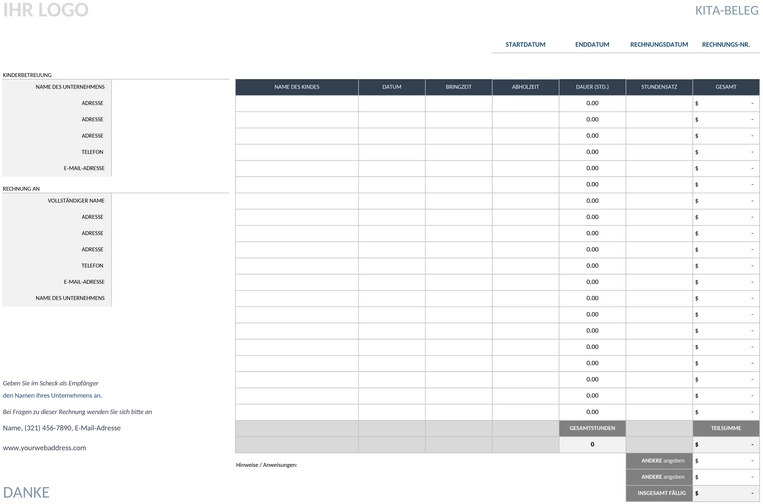763x504 pixels.
Task: Select the KITA-BELEG title
Action: pos(727,10)
